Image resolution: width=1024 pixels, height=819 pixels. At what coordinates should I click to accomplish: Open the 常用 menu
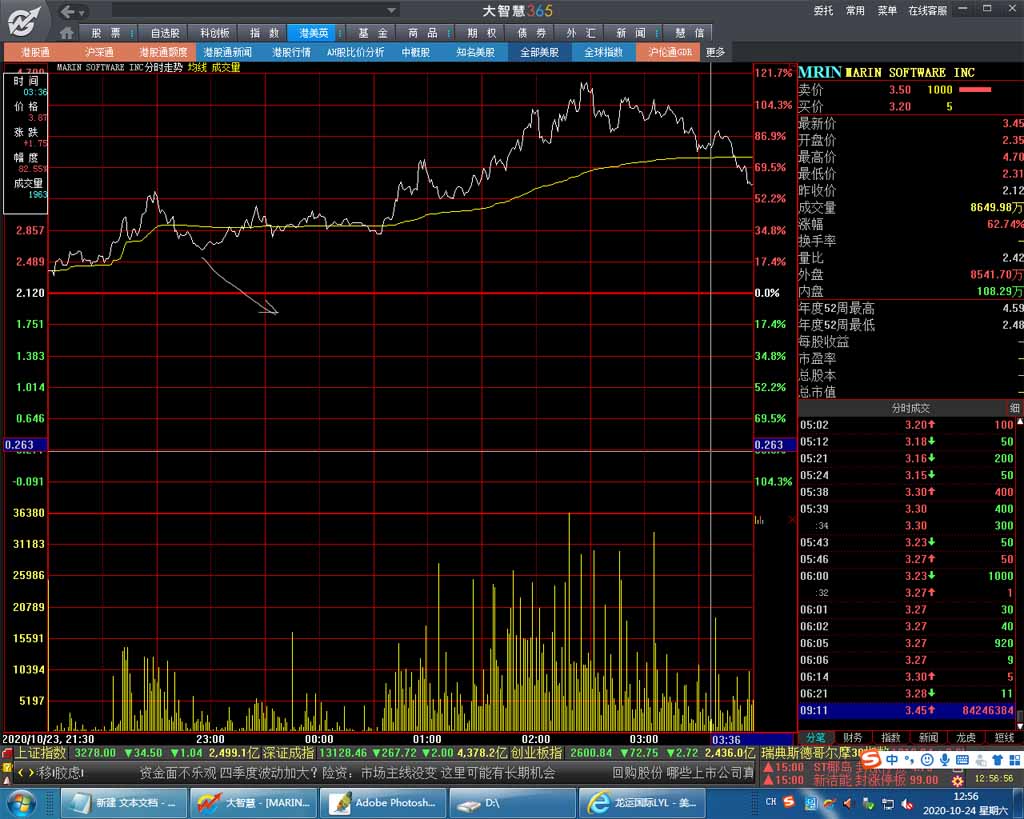[x=855, y=10]
